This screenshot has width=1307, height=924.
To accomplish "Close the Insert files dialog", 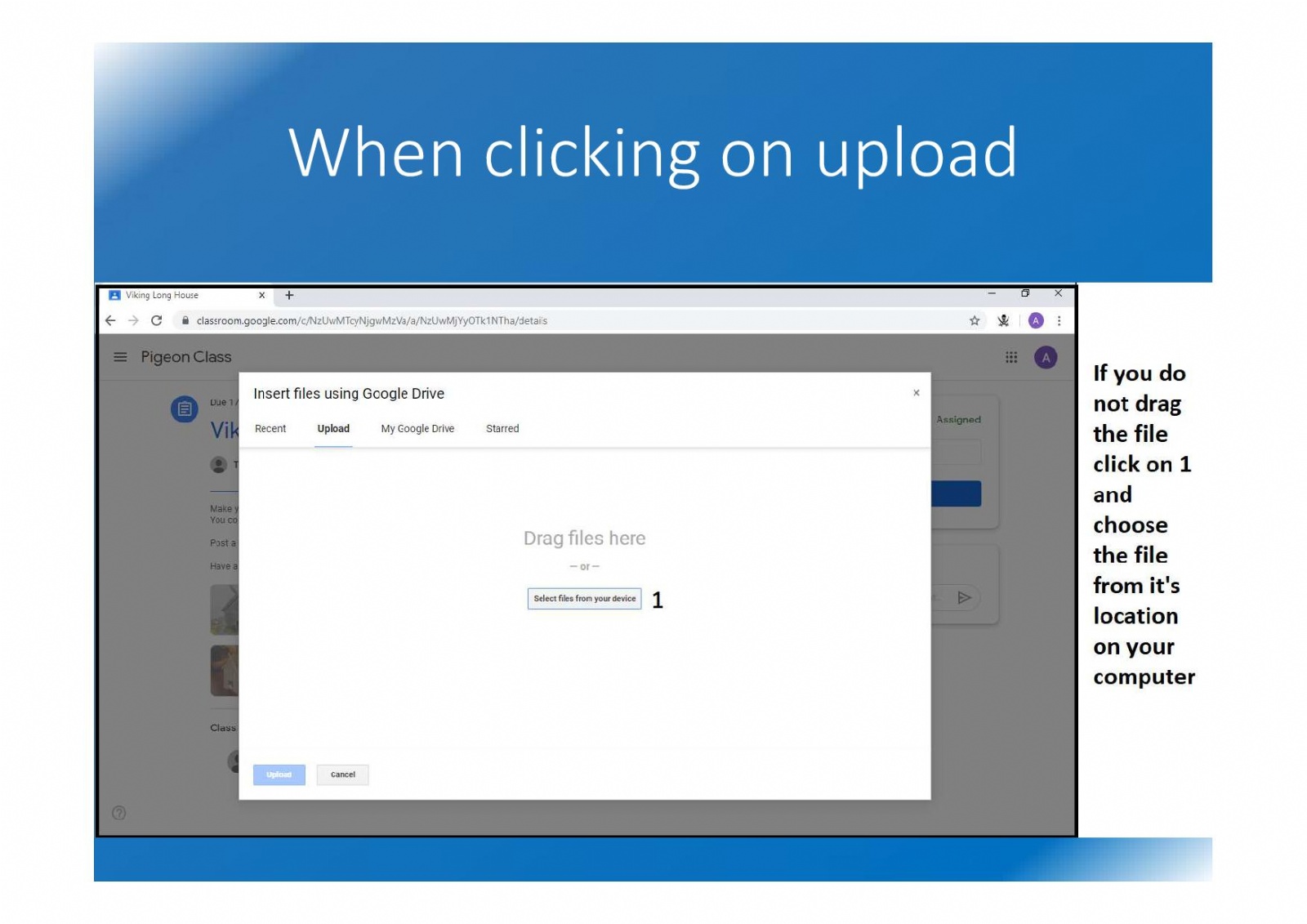I will pyautogui.click(x=917, y=393).
